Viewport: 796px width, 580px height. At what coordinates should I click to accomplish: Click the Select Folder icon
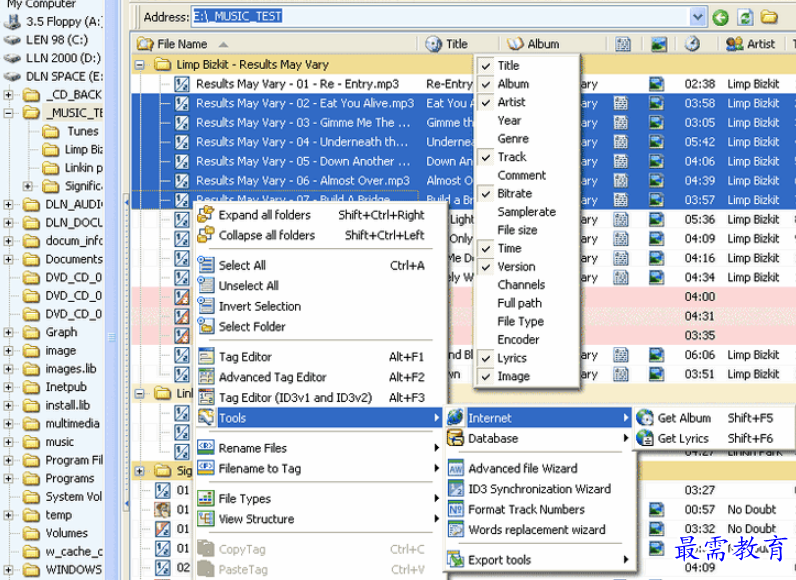[206, 326]
